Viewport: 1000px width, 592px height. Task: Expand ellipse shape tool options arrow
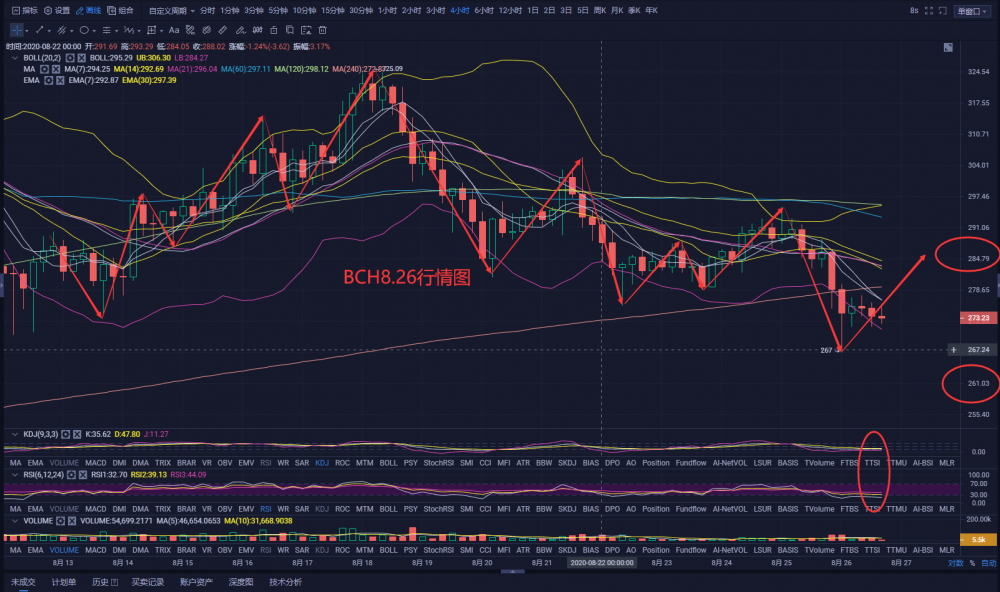tap(94, 31)
